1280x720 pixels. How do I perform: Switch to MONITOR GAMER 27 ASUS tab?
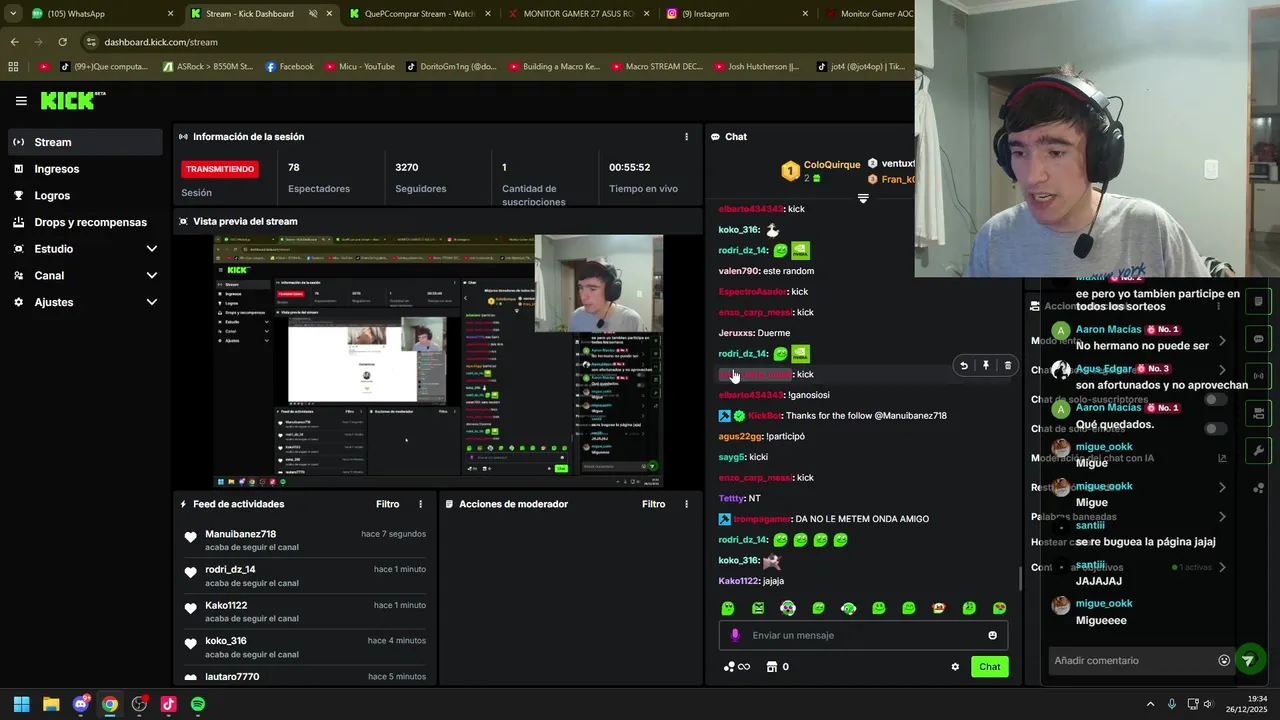pyautogui.click(x=580, y=14)
